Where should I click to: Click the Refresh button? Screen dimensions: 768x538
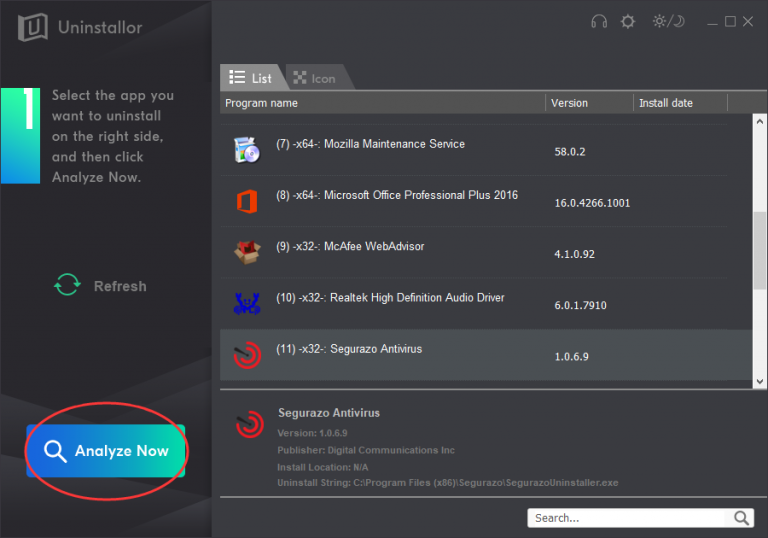coord(100,286)
